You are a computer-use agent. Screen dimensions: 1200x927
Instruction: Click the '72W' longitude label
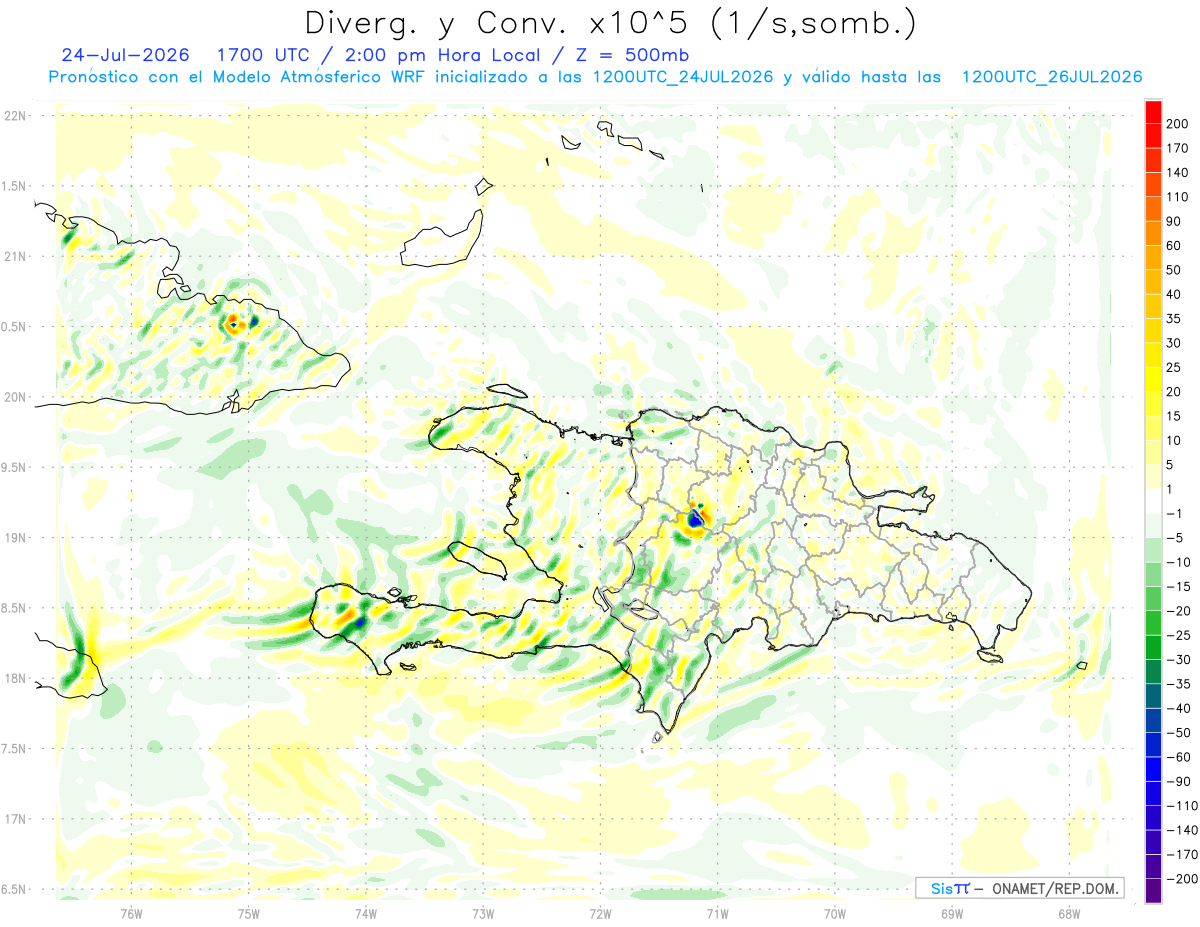[600, 913]
